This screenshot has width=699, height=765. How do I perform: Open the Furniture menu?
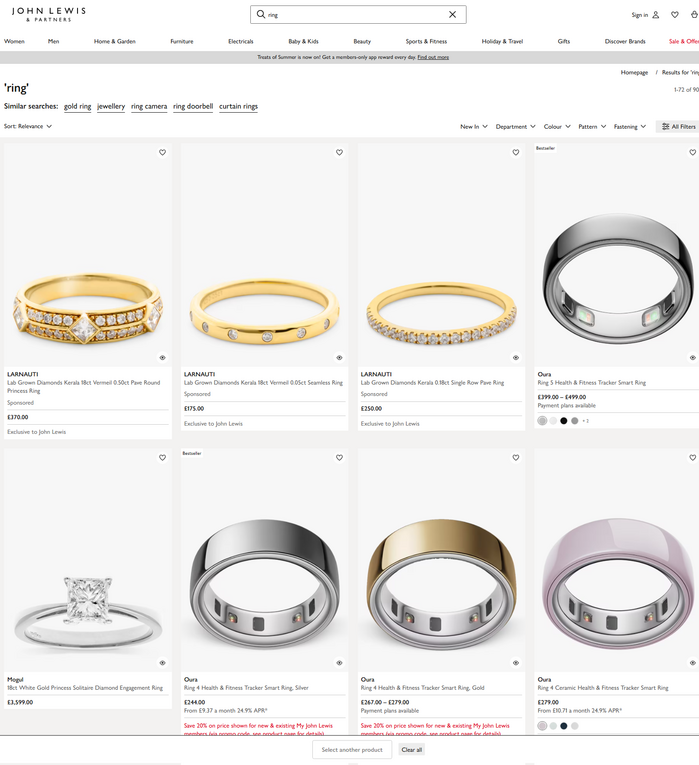182,41
